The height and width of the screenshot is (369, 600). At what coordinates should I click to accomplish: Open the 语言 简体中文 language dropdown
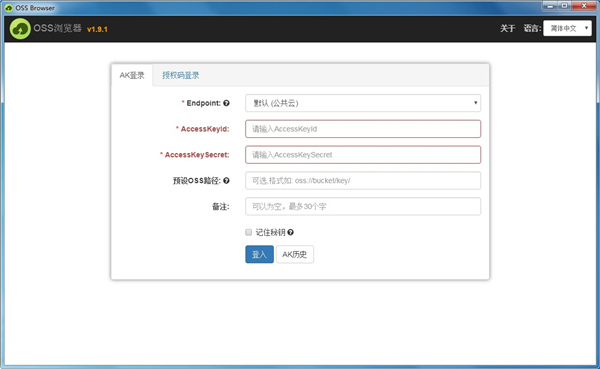pyautogui.click(x=567, y=28)
